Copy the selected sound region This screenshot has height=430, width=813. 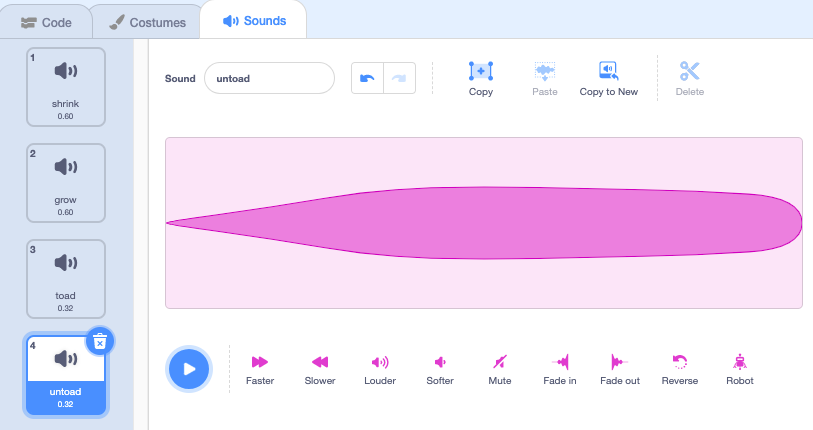pyautogui.click(x=481, y=78)
